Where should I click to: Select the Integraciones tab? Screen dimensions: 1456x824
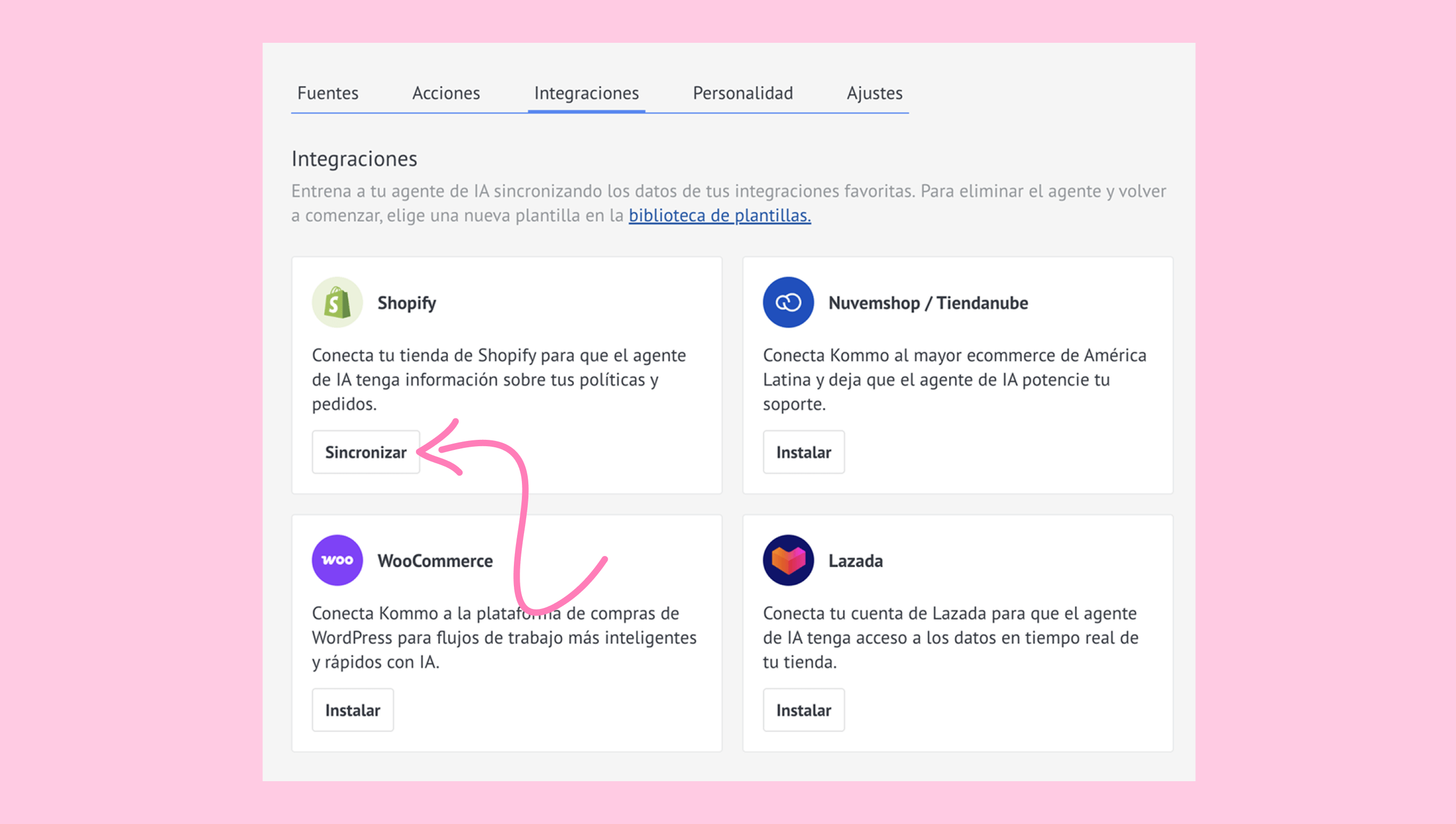point(586,93)
